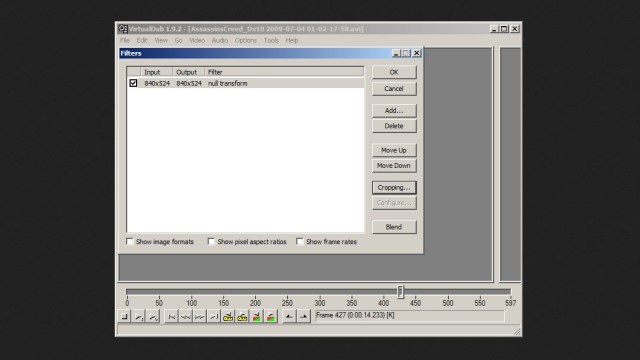Viewport: 640px width, 360px height.
Task: Set the mark-out selection point
Action: tap(303, 317)
